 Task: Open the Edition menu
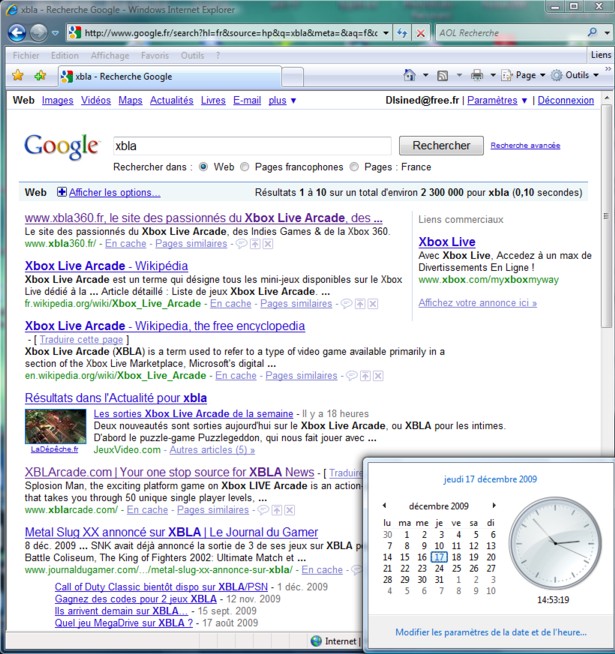[65, 55]
